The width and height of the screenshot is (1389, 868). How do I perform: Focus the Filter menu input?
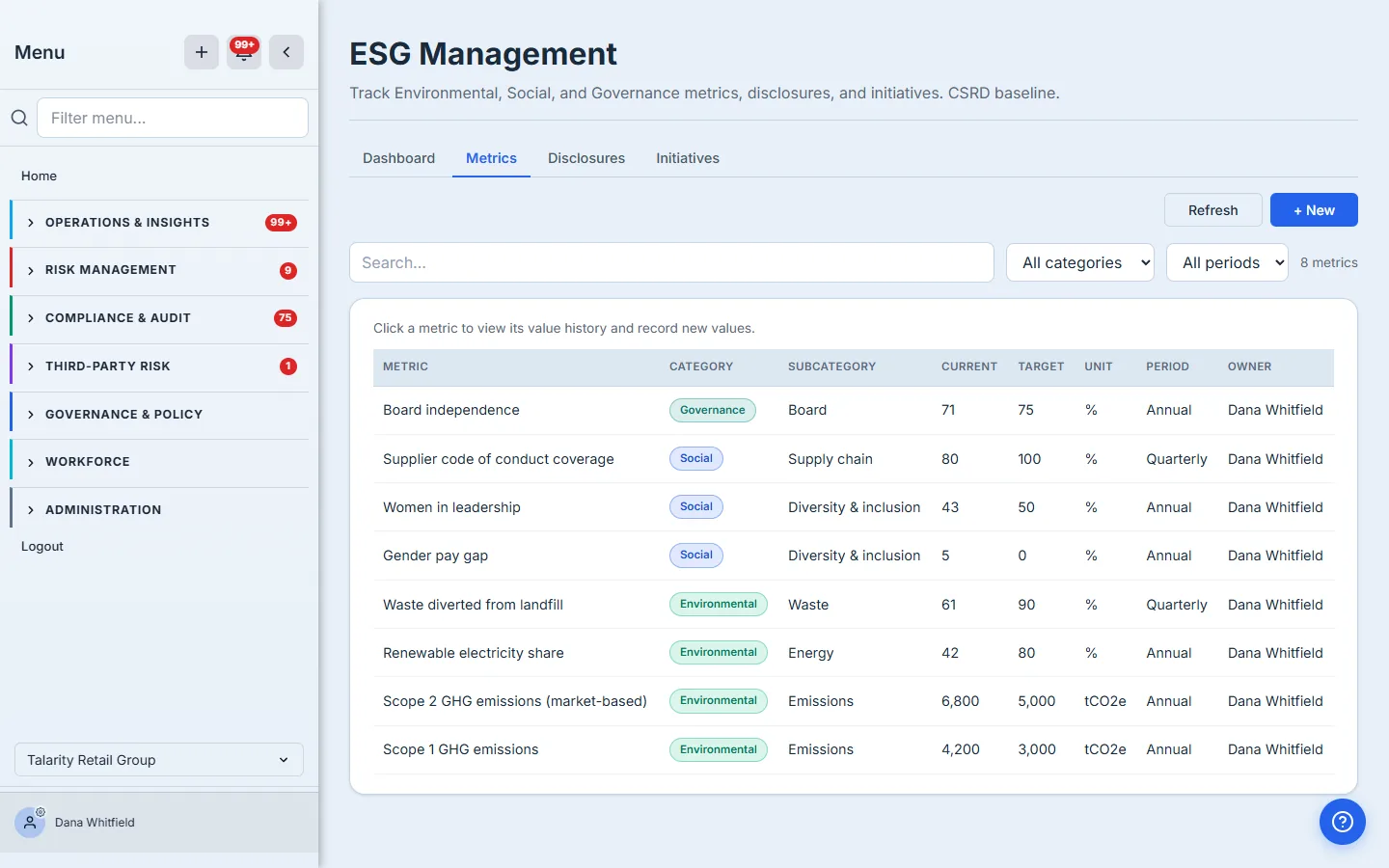click(173, 118)
